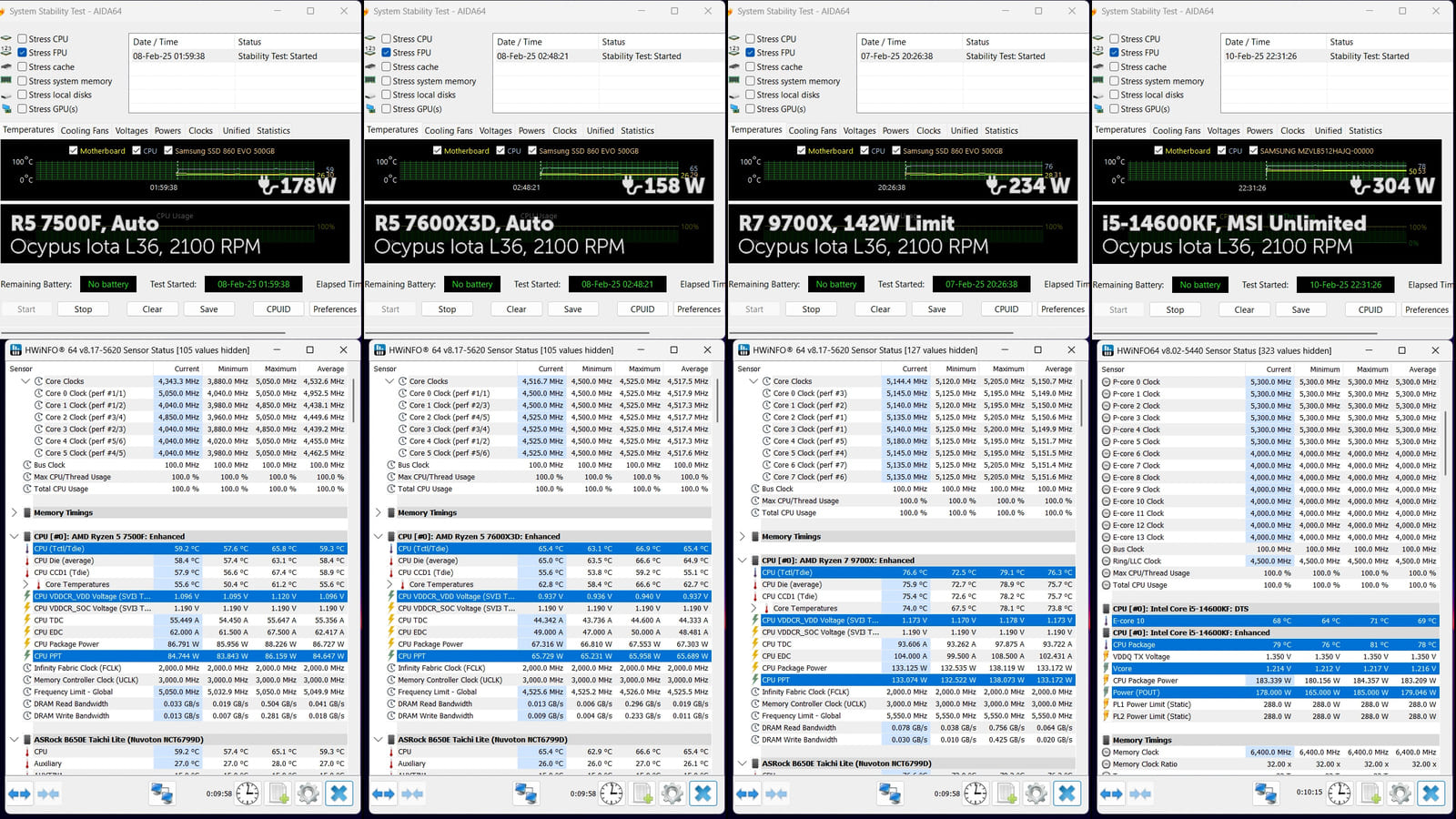Screen dimensions: 1456x819
Task: Open Cooling Fans tab in R5 7500F AIDA64 window
Action: click(85, 131)
